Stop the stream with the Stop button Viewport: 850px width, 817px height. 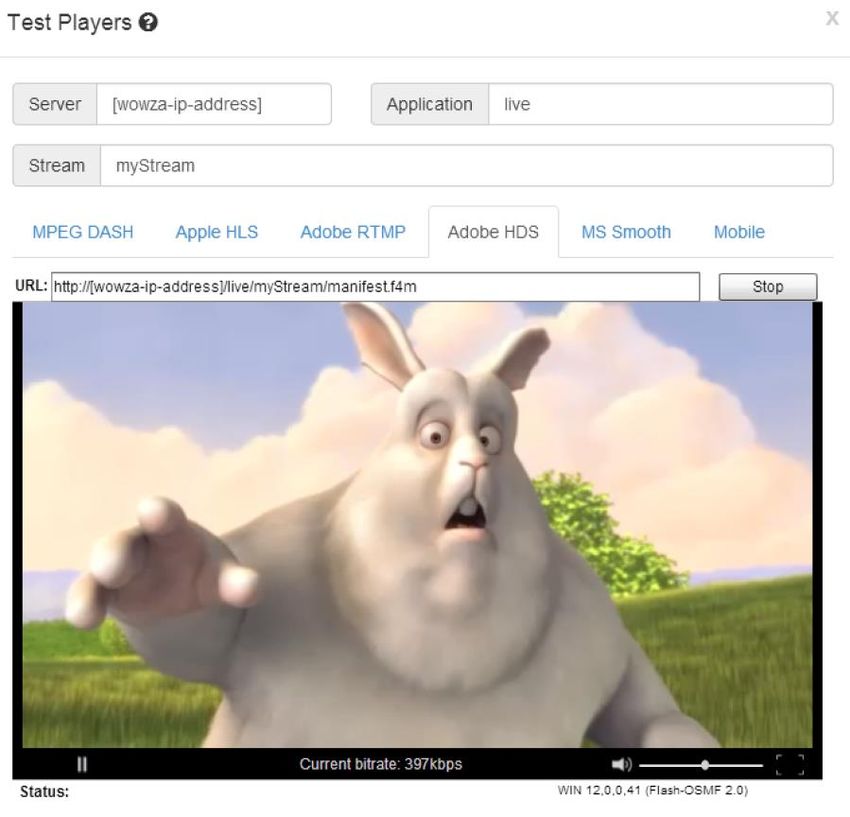tap(768, 286)
